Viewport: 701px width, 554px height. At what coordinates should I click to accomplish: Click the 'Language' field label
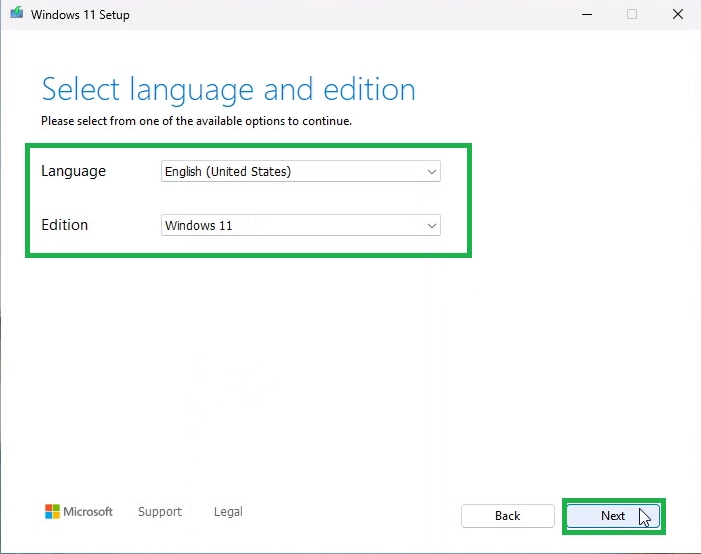point(73,171)
